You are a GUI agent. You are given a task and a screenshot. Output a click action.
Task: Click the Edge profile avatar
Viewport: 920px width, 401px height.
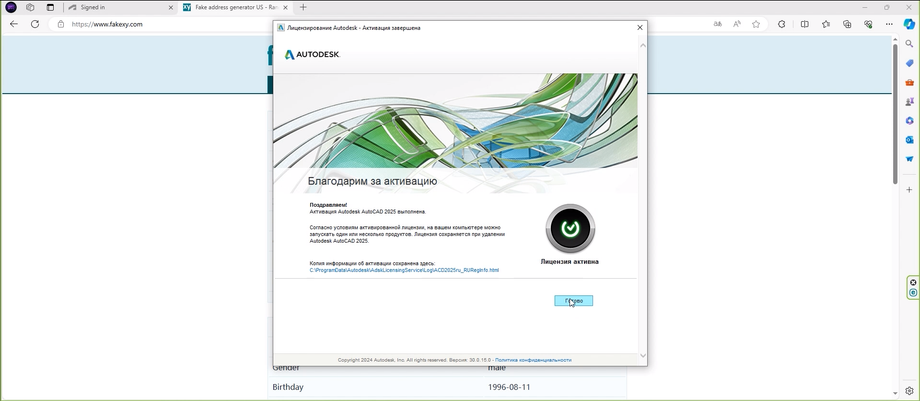(11, 8)
